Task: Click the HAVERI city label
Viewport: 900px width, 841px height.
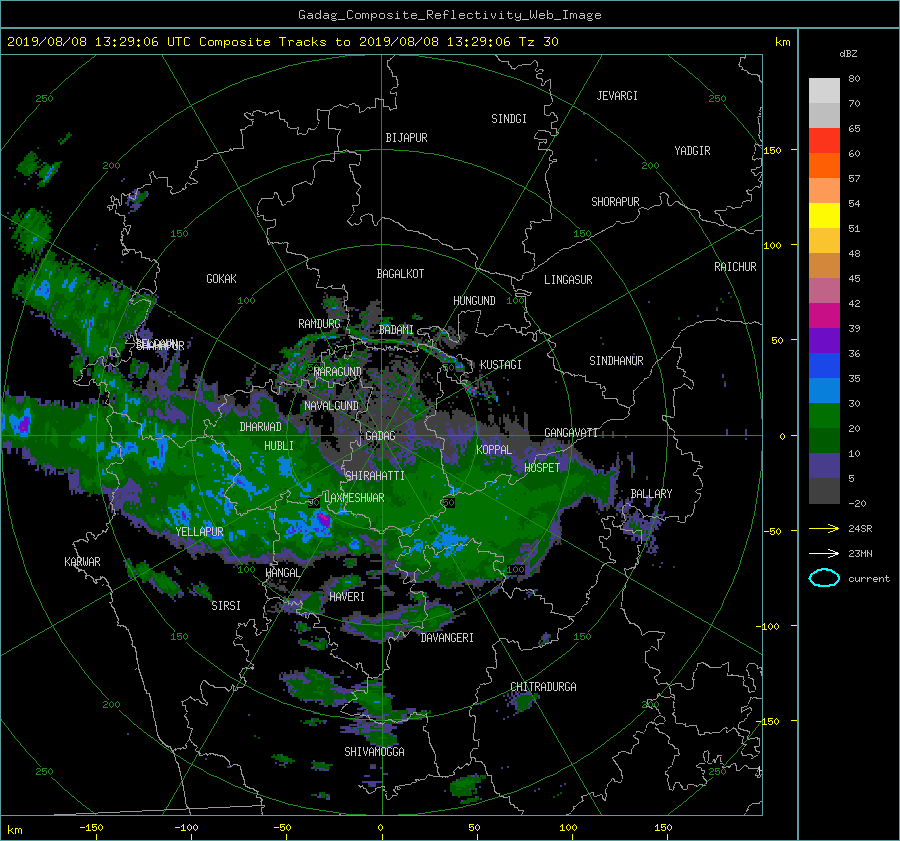Action: (x=347, y=597)
